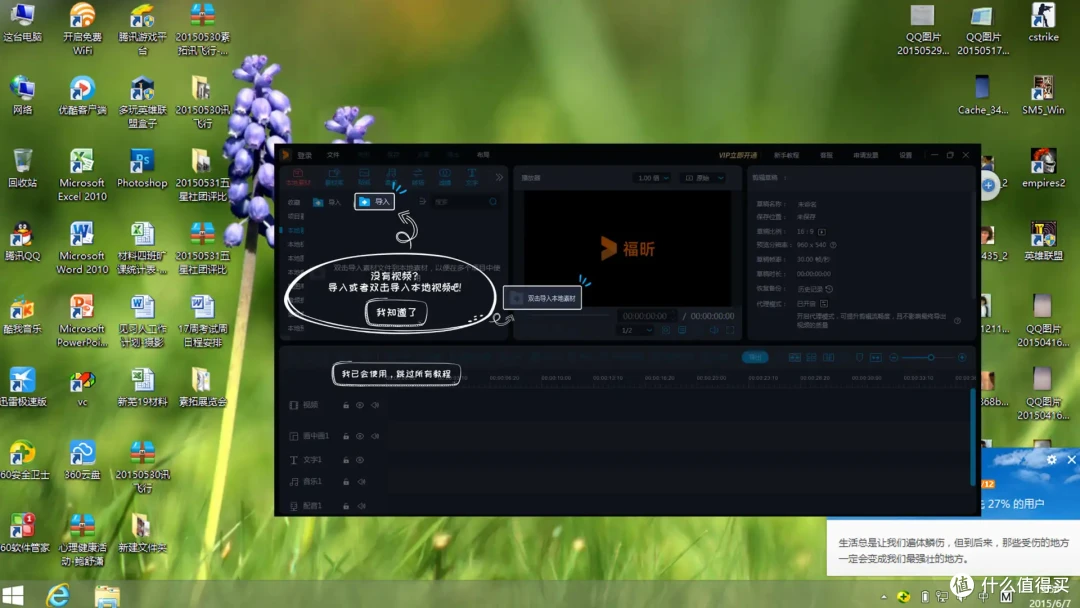This screenshot has height=608, width=1080.
Task: Click 双击导入本地素材 import area
Action: click(543, 298)
